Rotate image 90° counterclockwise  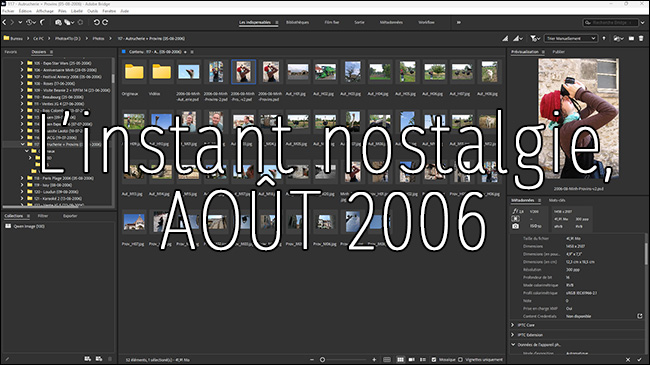(x=96, y=22)
